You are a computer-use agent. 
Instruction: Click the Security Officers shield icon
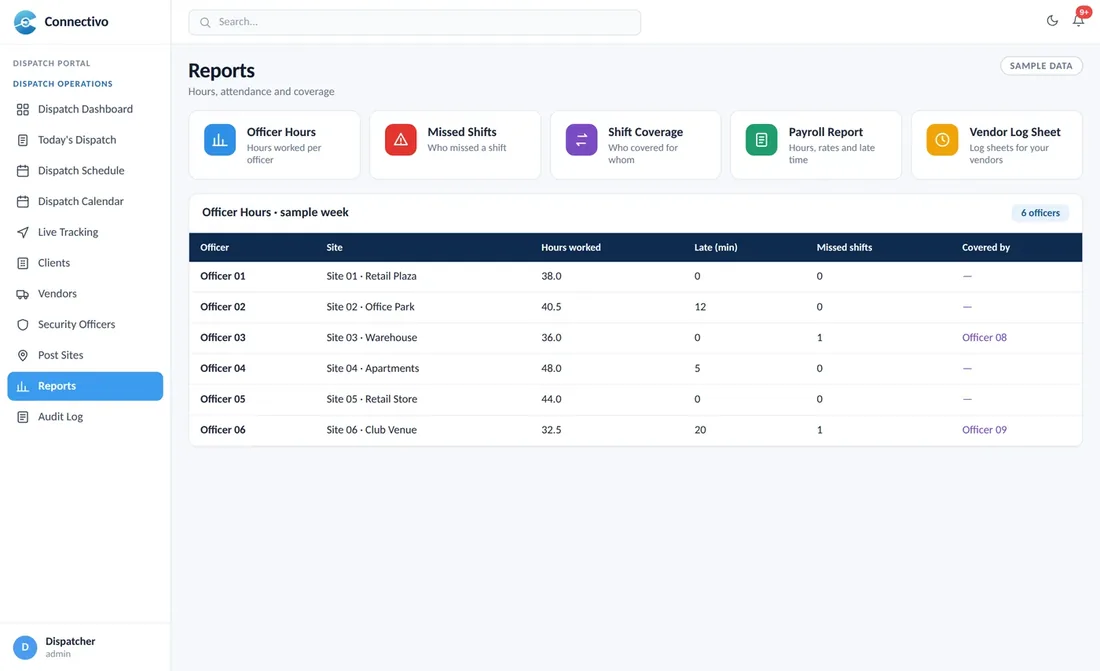(x=22, y=324)
